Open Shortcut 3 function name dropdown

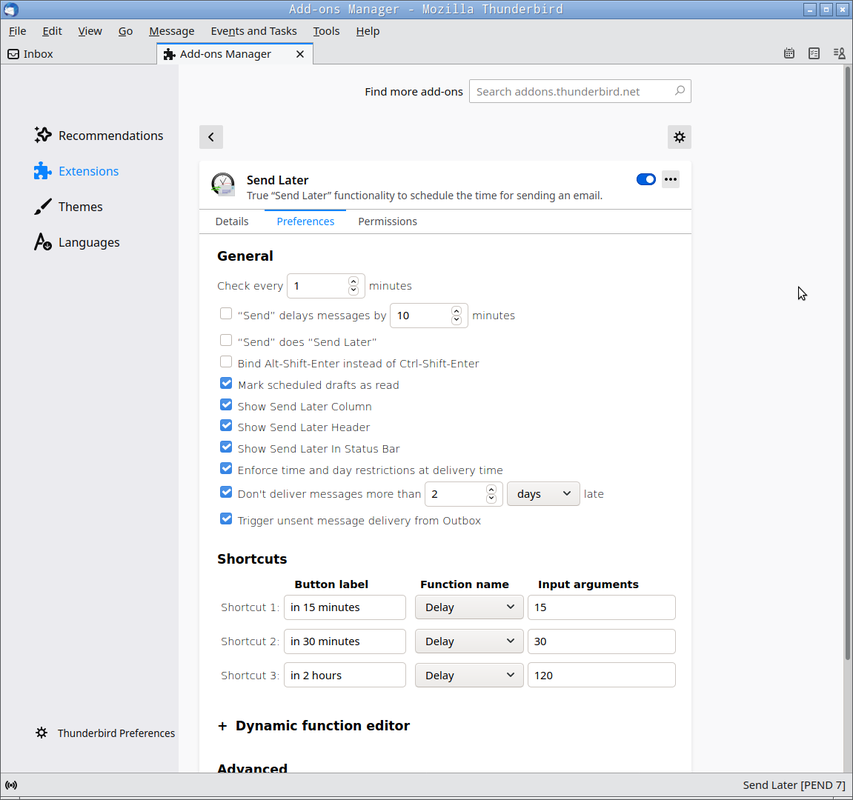(469, 675)
